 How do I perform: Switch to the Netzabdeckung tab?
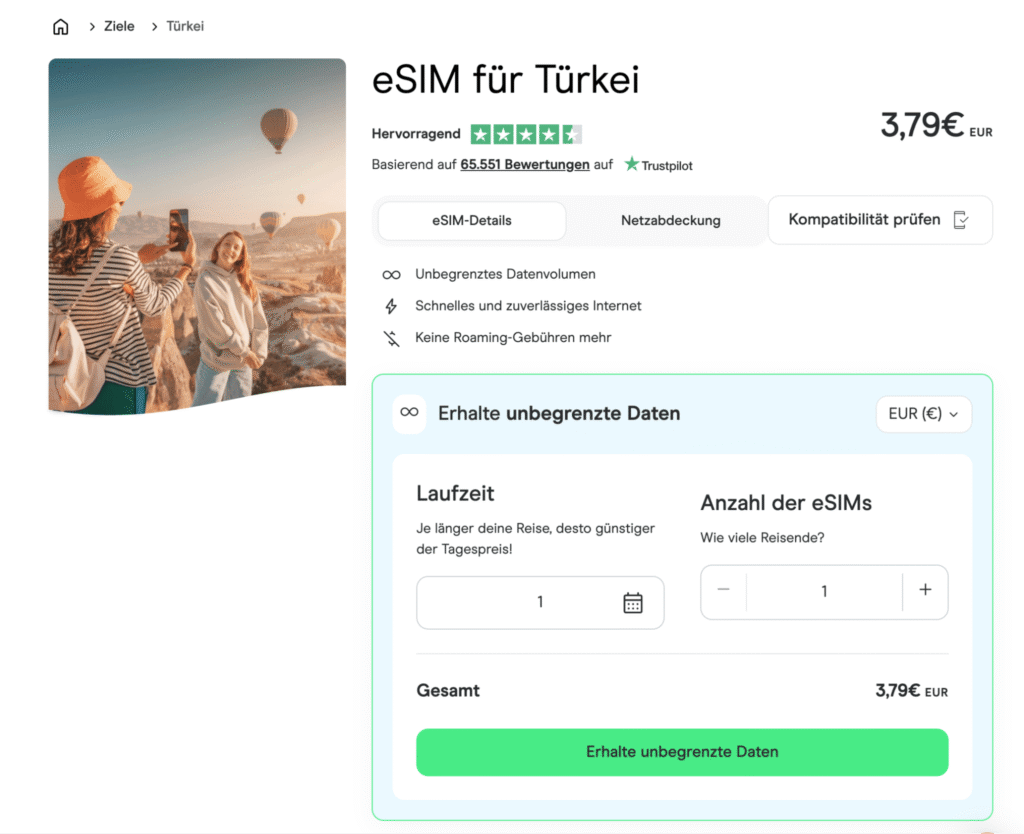pos(670,220)
